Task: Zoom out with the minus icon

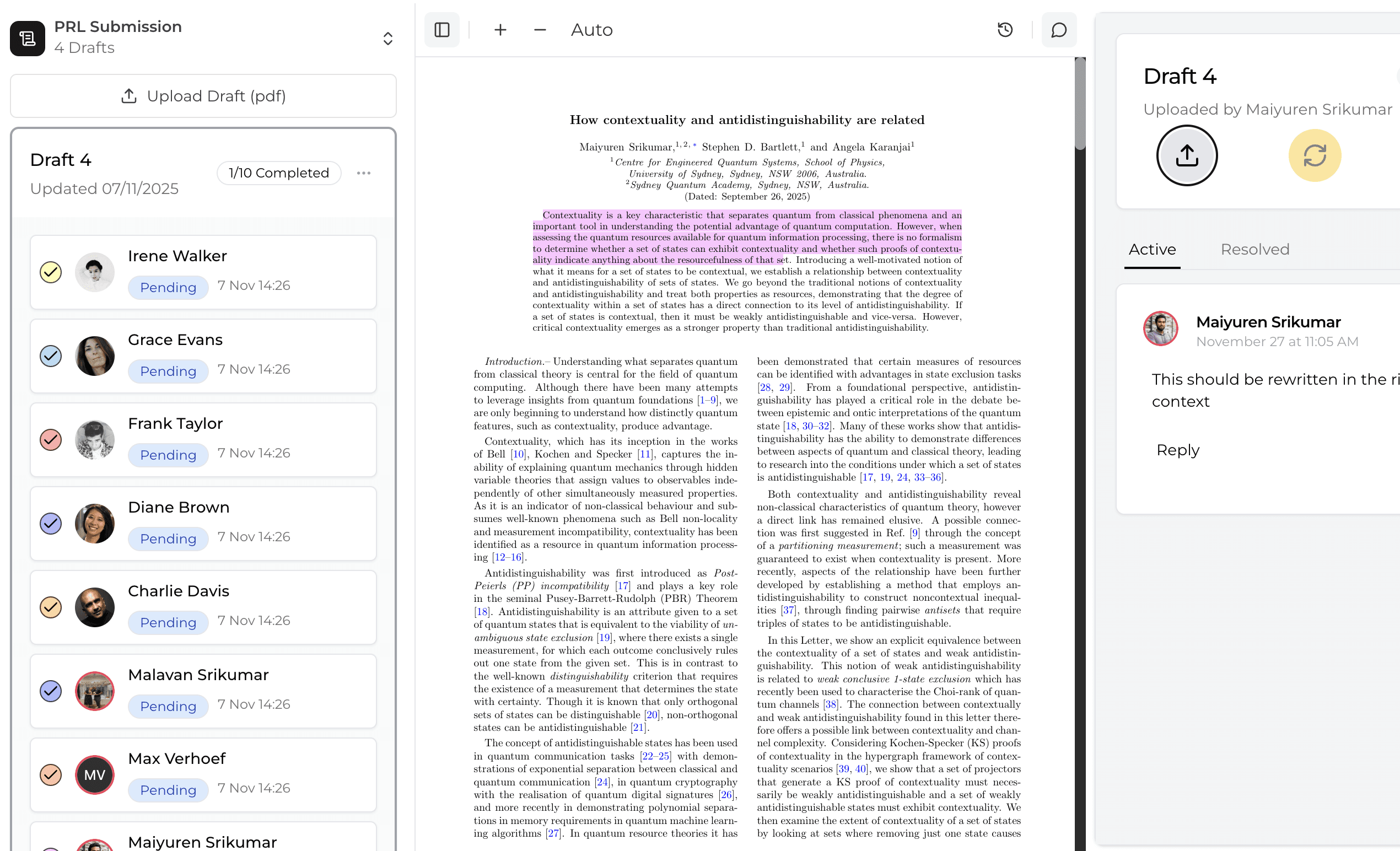Action: coord(540,30)
